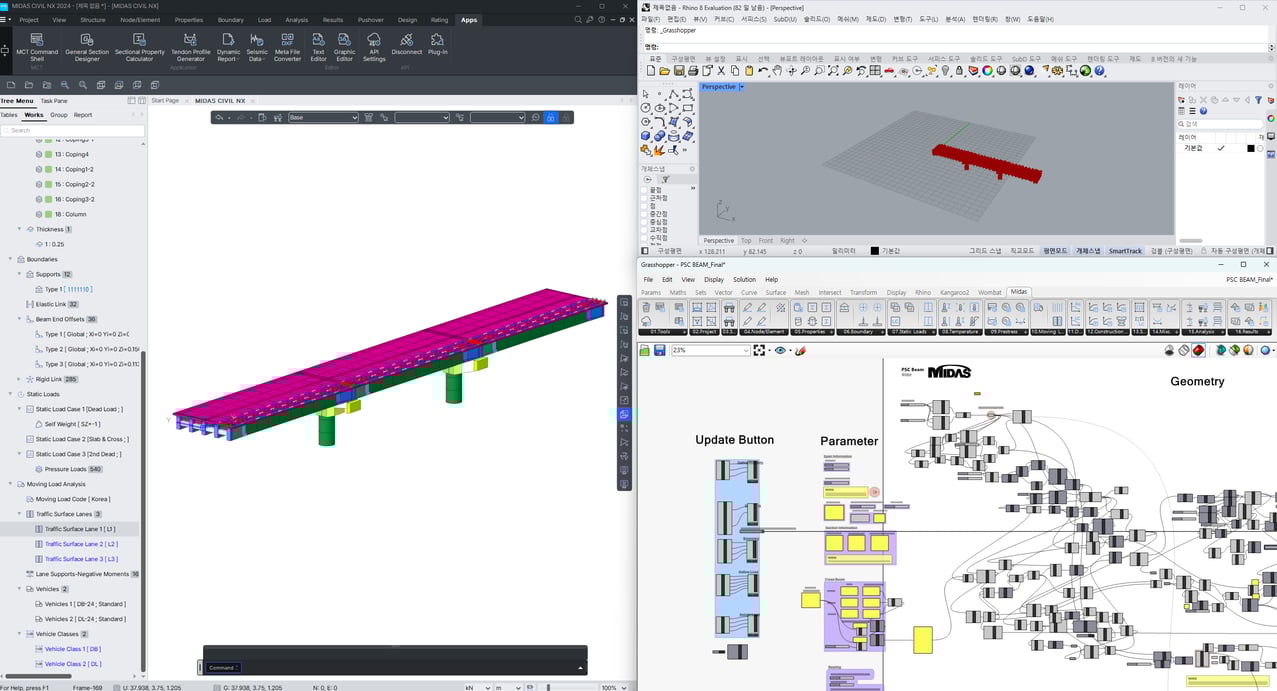Viewport: 1277px width, 691px height.
Task: Click the preview eye icon in Grasshopper toolbar
Action: [x=779, y=351]
